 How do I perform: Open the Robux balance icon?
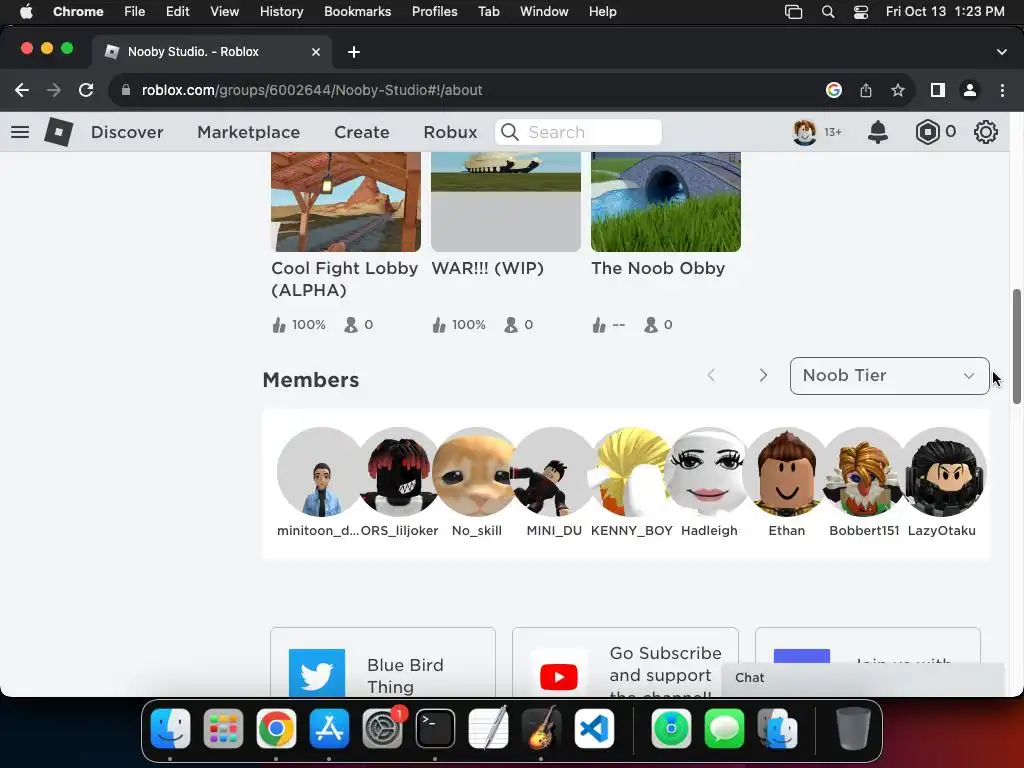(927, 132)
